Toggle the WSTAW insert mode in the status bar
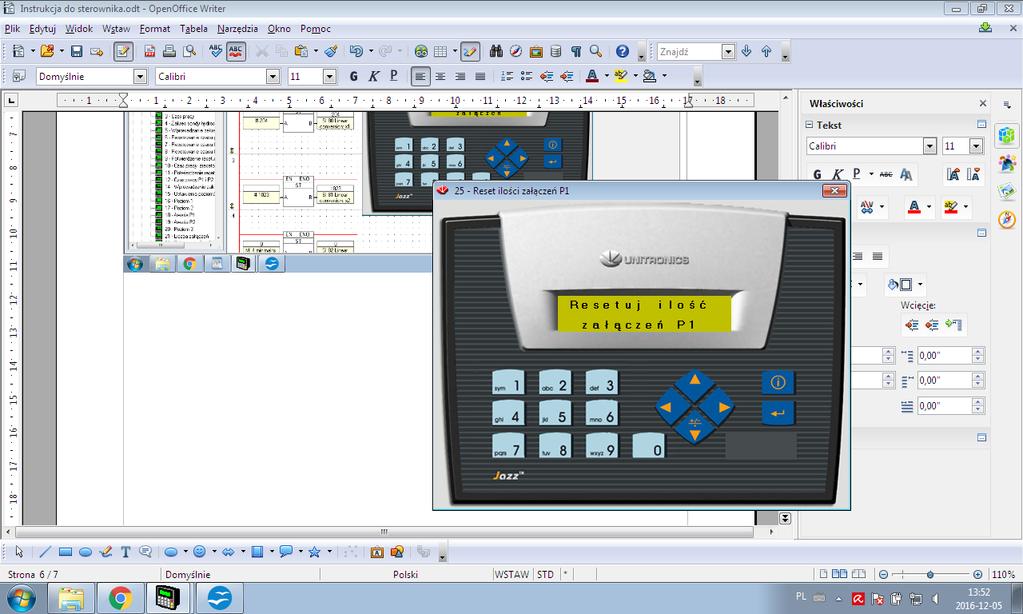The width and height of the screenshot is (1023, 614). pos(512,574)
